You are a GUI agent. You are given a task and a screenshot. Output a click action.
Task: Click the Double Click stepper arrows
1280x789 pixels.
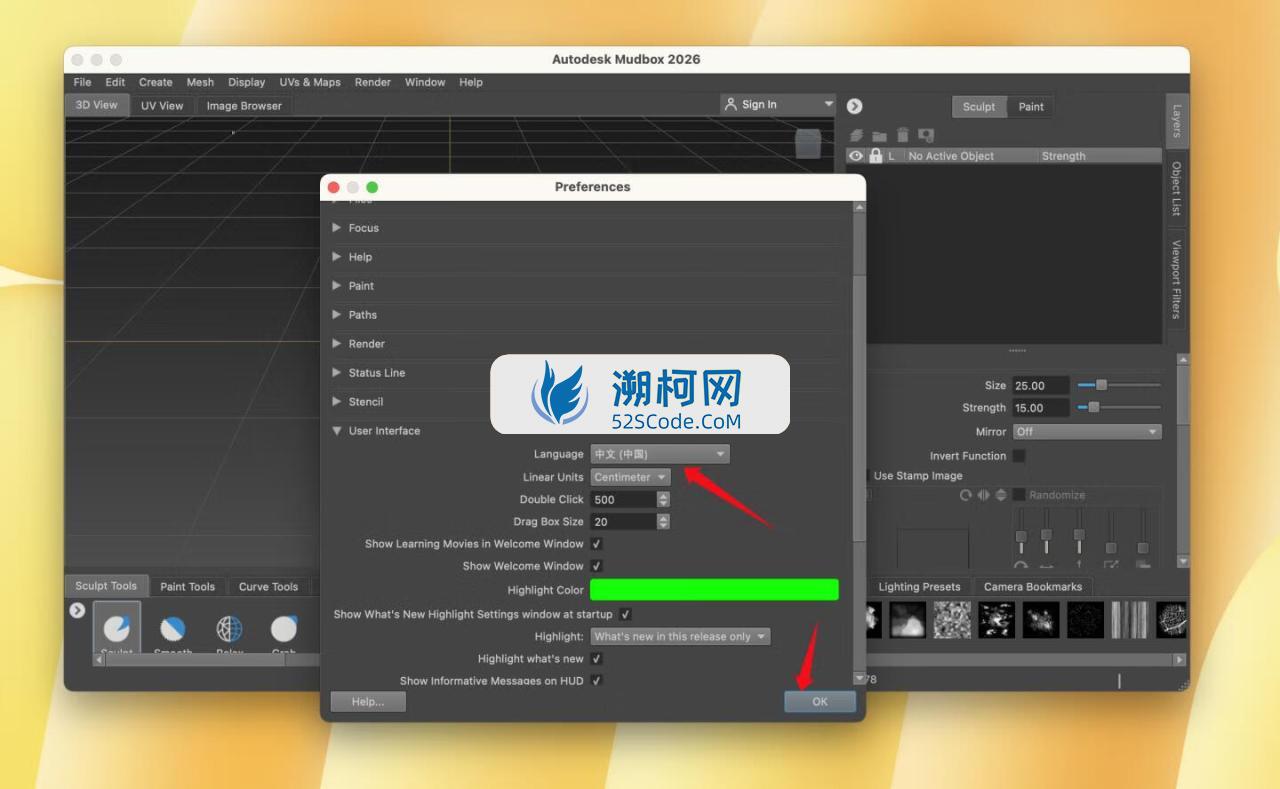pyautogui.click(x=663, y=499)
